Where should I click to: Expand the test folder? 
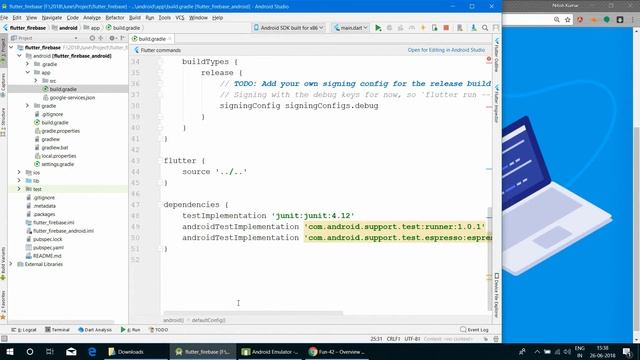[19, 189]
